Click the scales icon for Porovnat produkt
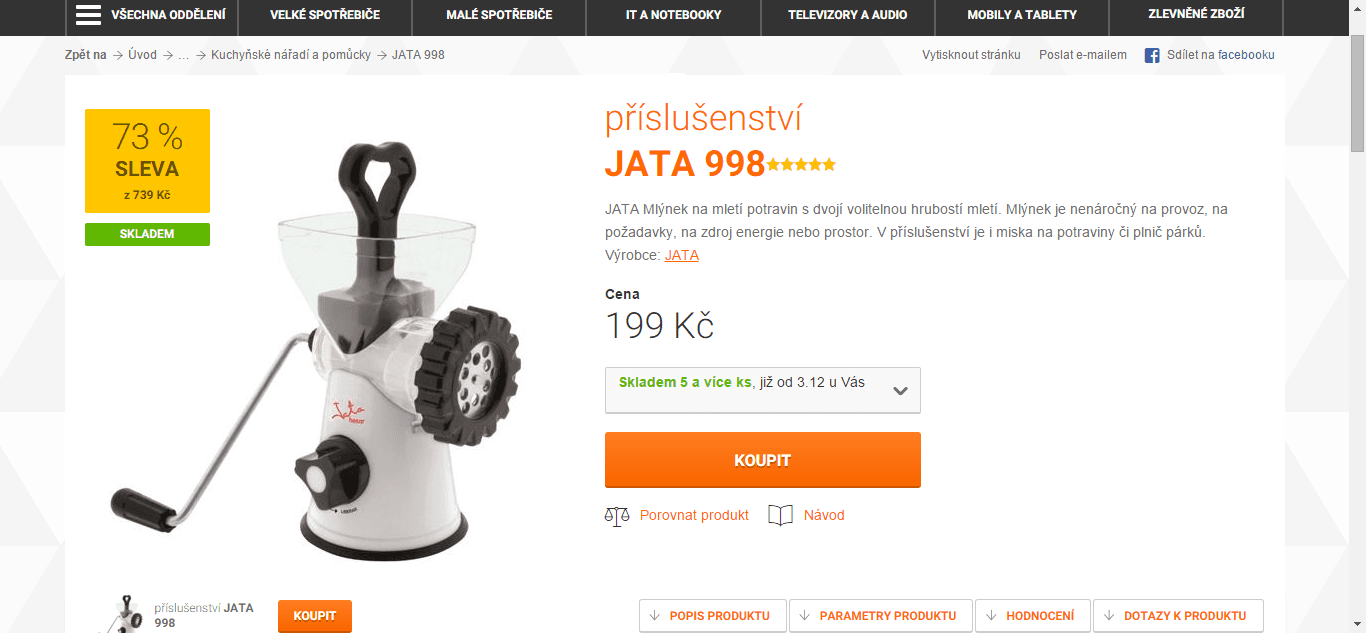This screenshot has height=633, width=1366. coord(617,516)
